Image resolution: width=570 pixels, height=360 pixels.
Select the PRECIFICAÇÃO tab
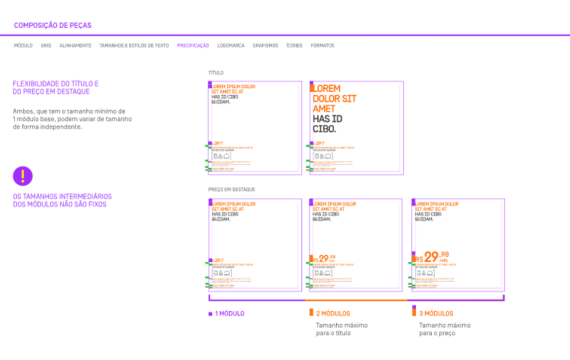click(x=193, y=45)
